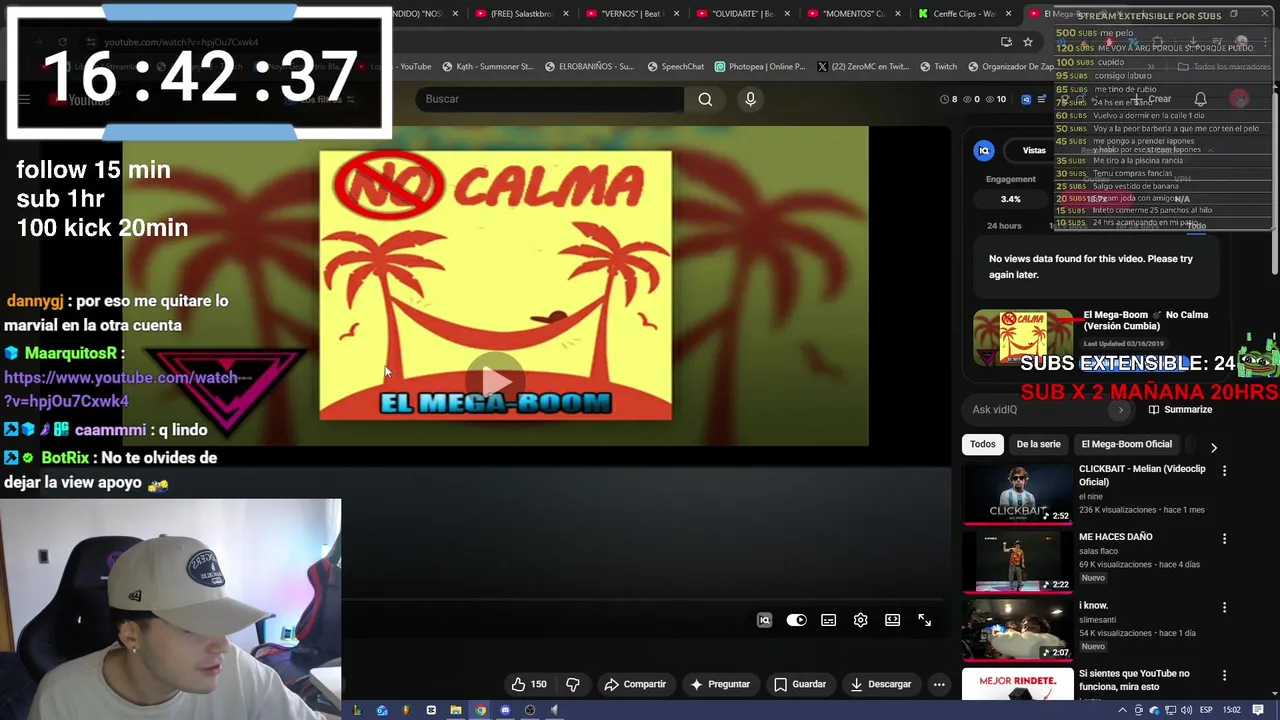Open the player settings gear
This screenshot has height=720, width=1280.
860,620
